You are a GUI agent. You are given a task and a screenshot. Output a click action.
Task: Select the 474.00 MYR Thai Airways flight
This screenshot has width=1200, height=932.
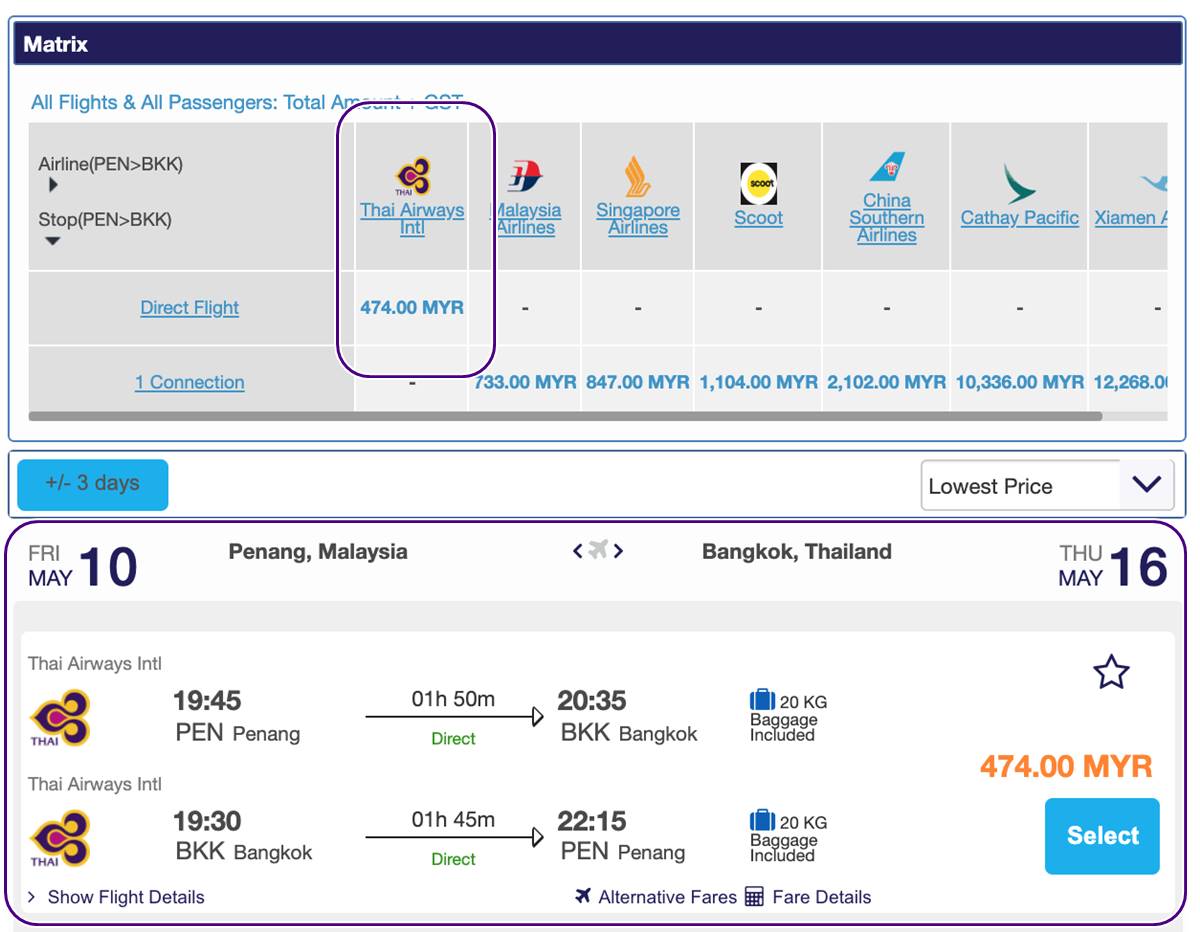pyautogui.click(x=1102, y=836)
